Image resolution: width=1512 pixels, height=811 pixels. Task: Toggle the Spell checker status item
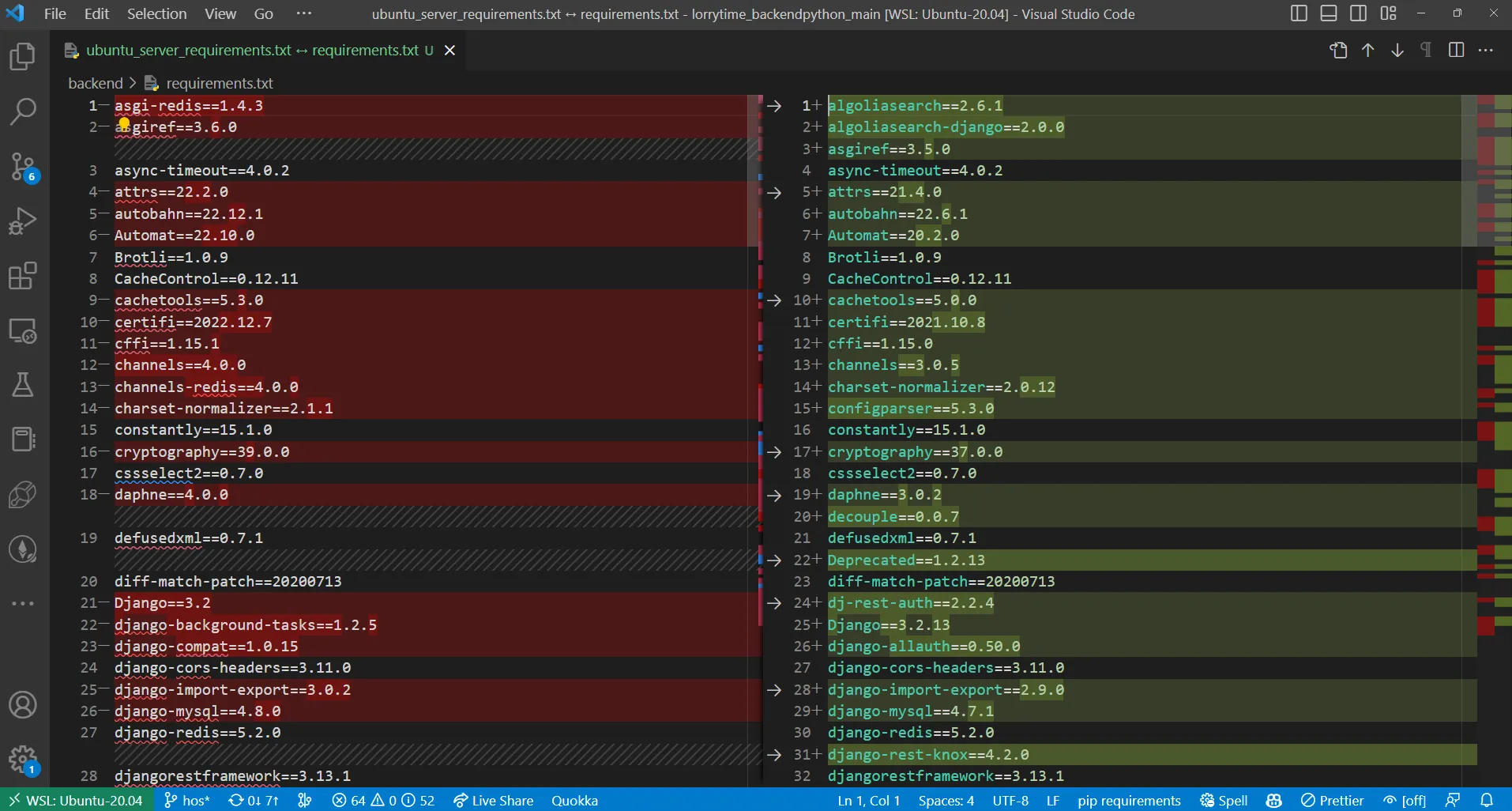coord(1224,800)
